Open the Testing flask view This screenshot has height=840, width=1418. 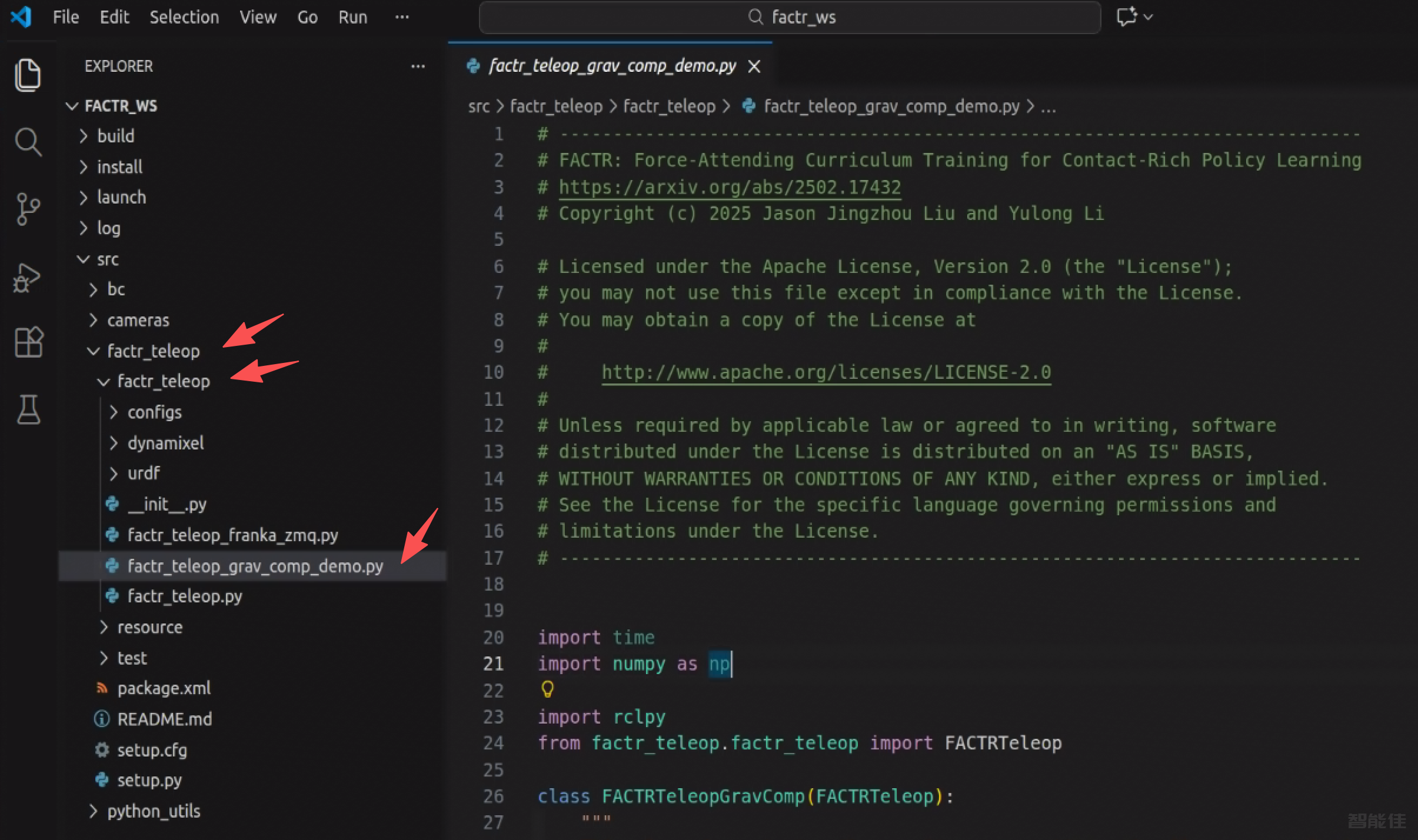click(x=28, y=409)
